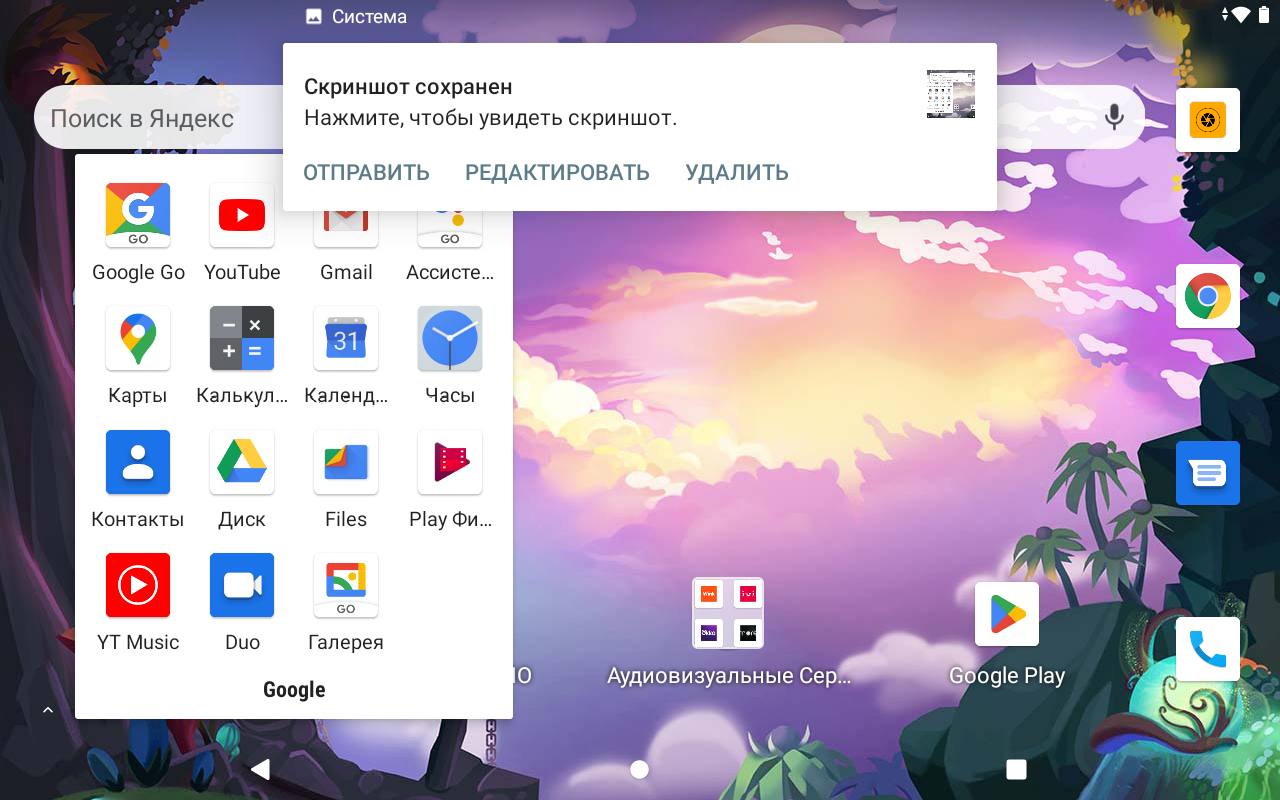The height and width of the screenshot is (800, 1280).
Task: Tap the 'Скриншот сохранен' notification title
Action: [x=408, y=87]
